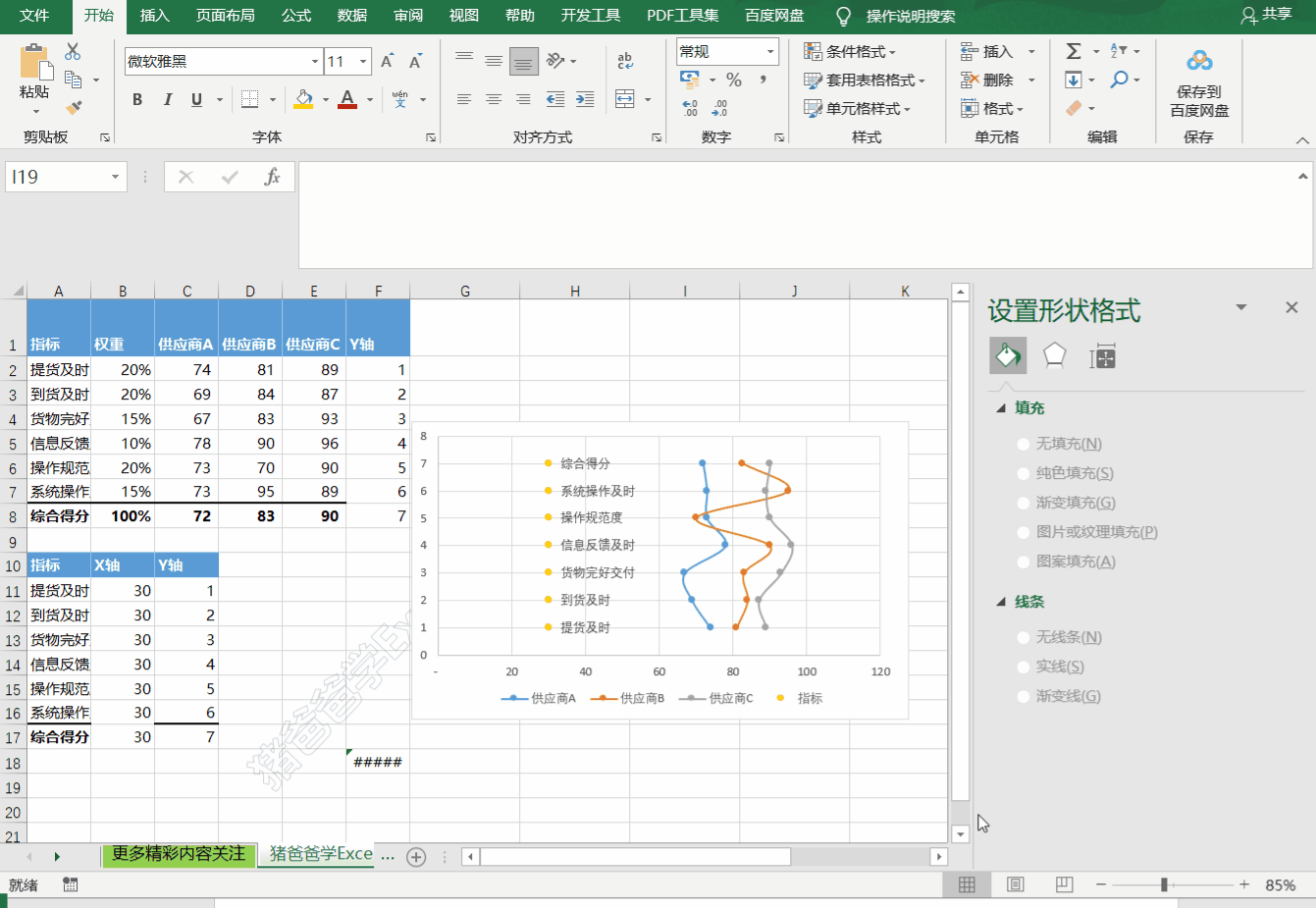Click the Cut scissors icon
The width and height of the screenshot is (1316, 908).
pyautogui.click(x=73, y=52)
